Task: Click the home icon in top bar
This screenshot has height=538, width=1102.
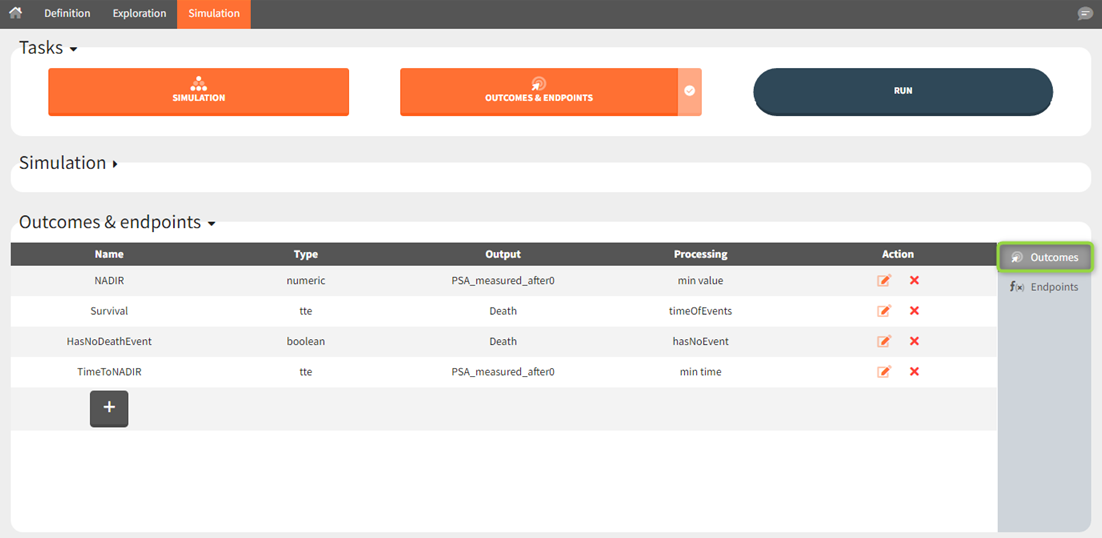Action: pos(15,13)
